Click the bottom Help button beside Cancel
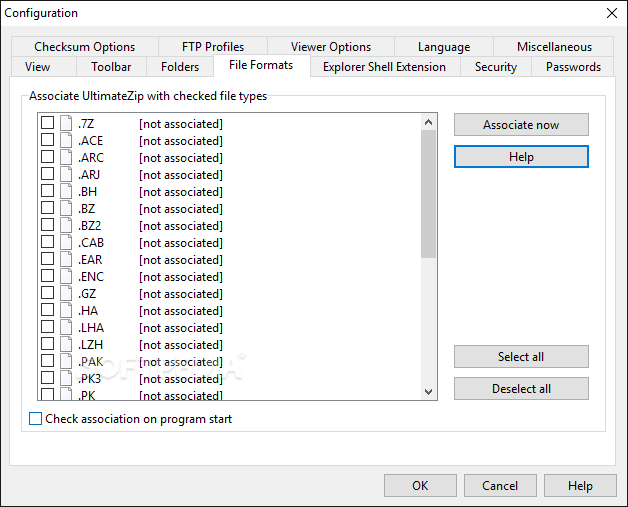 [x=580, y=485]
